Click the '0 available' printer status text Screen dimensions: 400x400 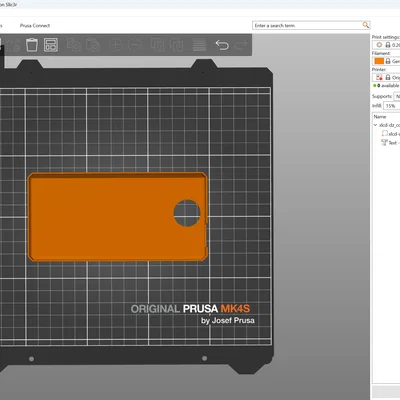[388, 86]
